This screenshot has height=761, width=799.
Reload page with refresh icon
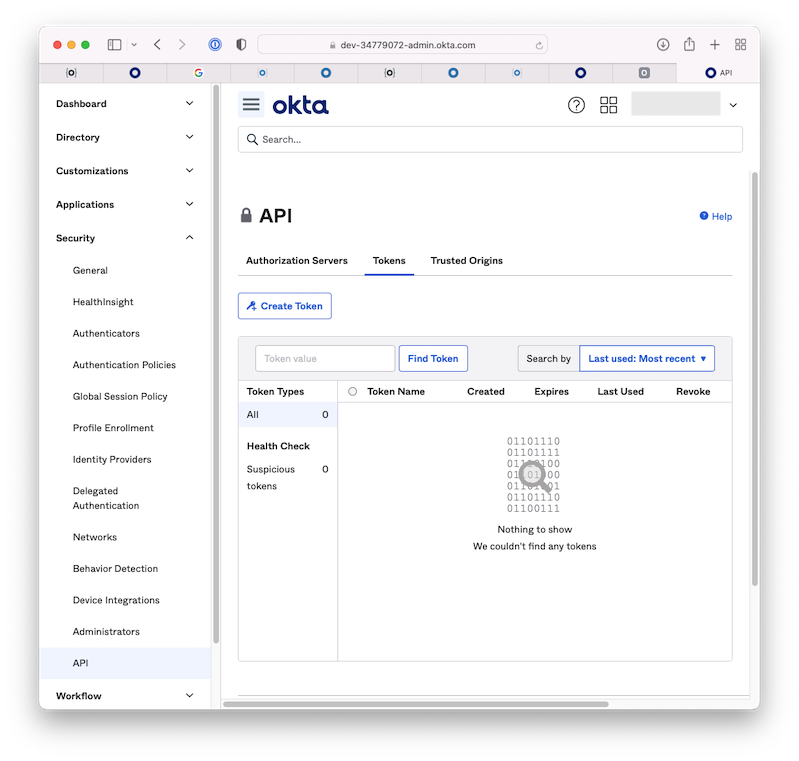[x=539, y=45]
